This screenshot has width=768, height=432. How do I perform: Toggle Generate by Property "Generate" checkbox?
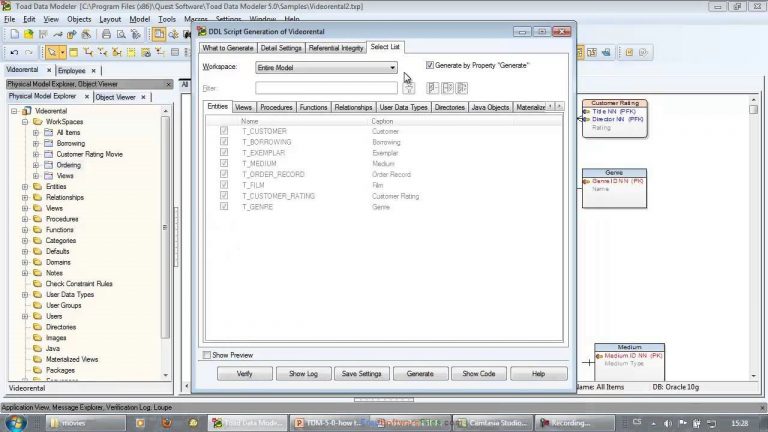point(430,65)
